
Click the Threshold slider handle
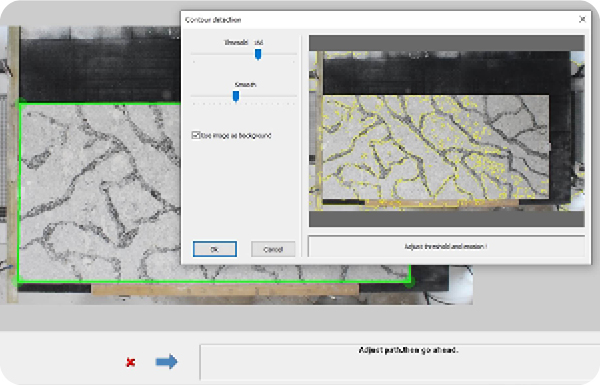coord(258,54)
